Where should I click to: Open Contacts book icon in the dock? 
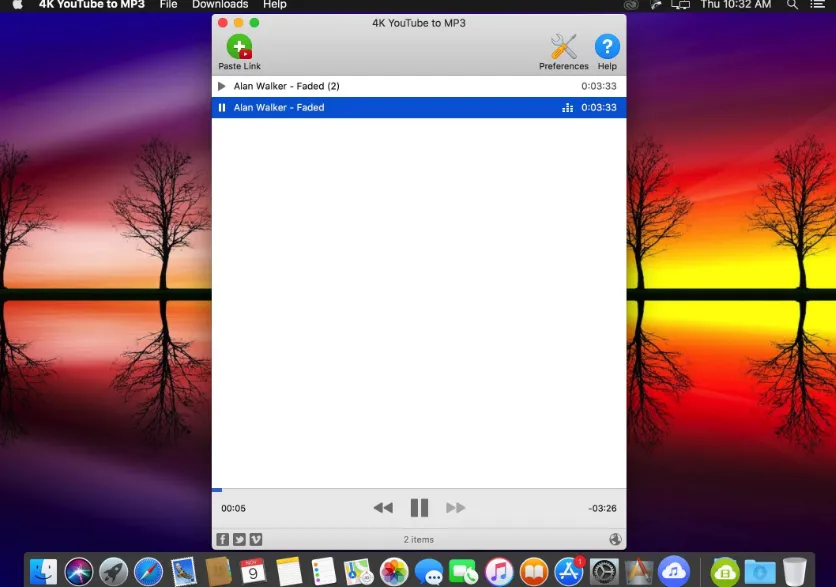coord(218,572)
